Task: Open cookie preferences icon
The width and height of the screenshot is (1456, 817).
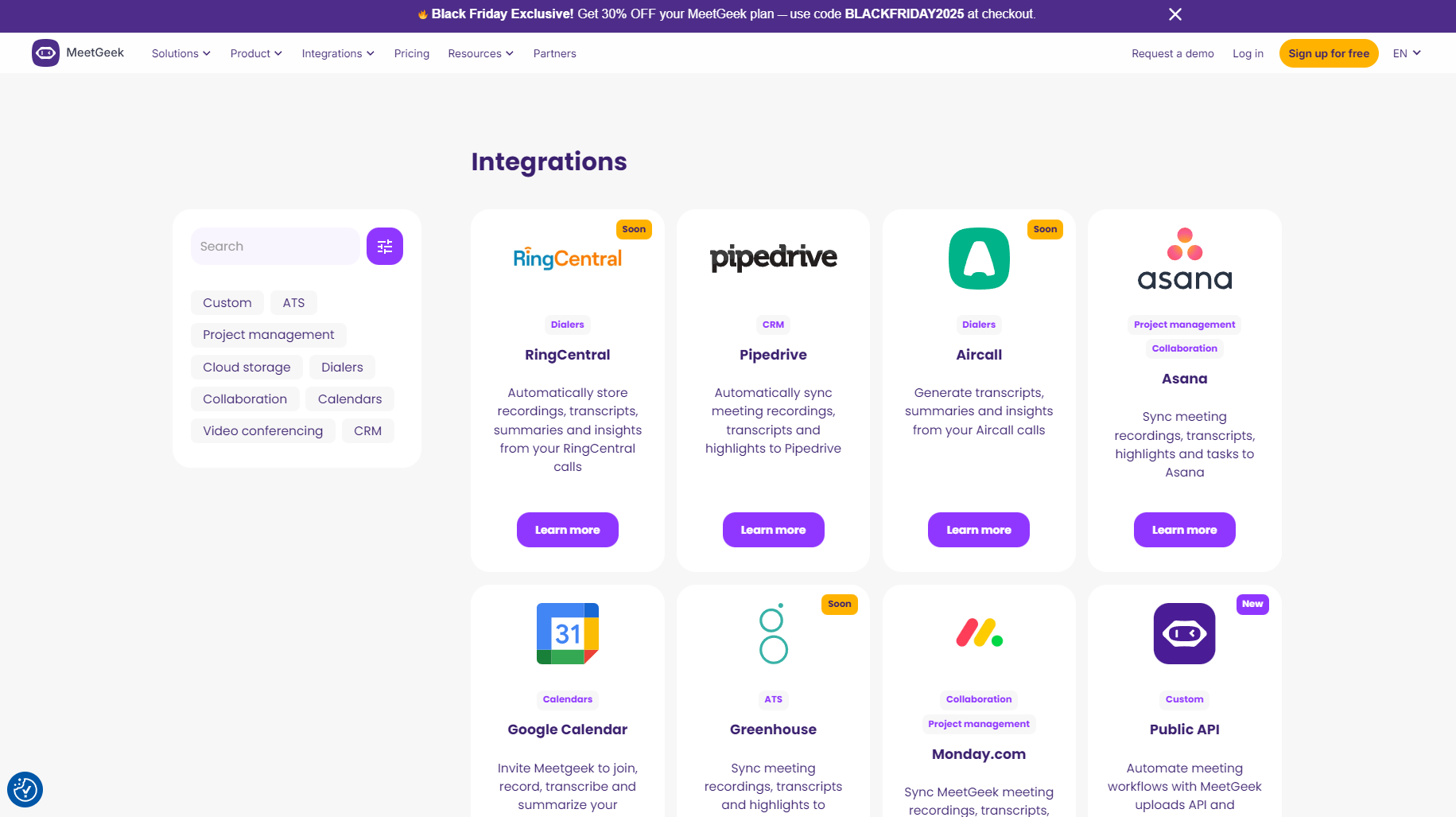Action: pyautogui.click(x=25, y=790)
